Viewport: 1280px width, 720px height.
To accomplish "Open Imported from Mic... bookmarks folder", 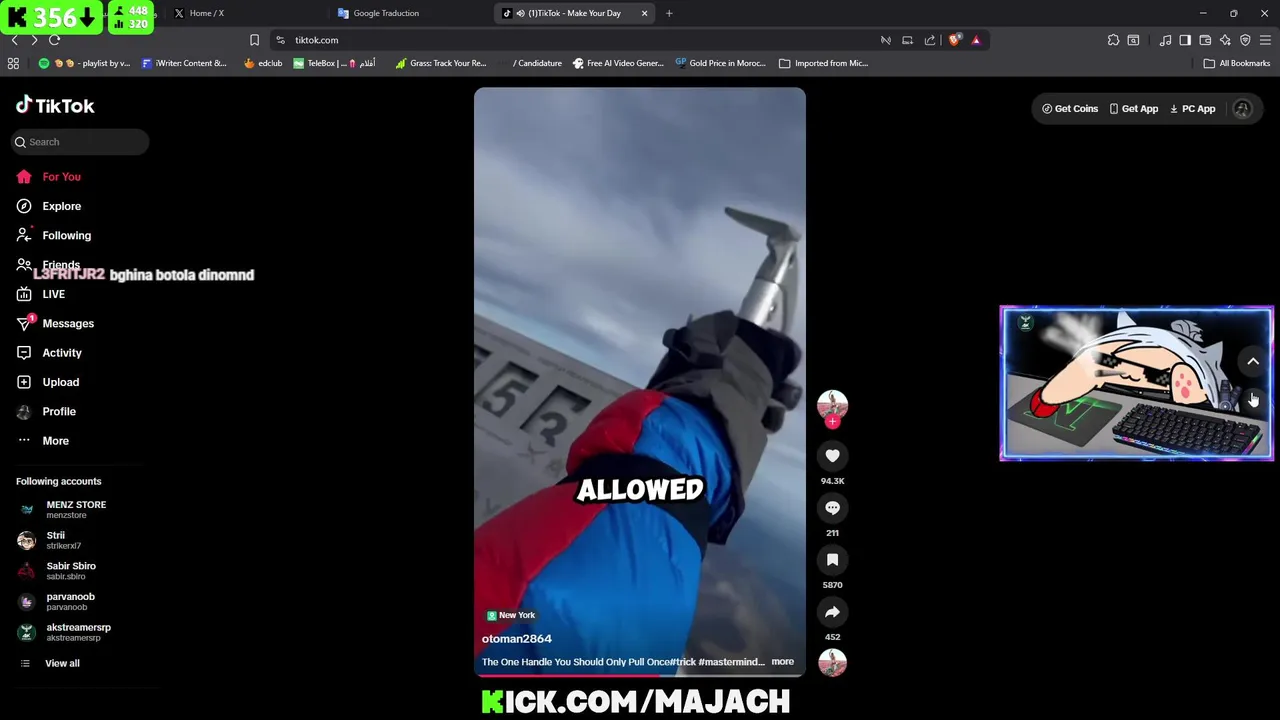I will click(823, 63).
